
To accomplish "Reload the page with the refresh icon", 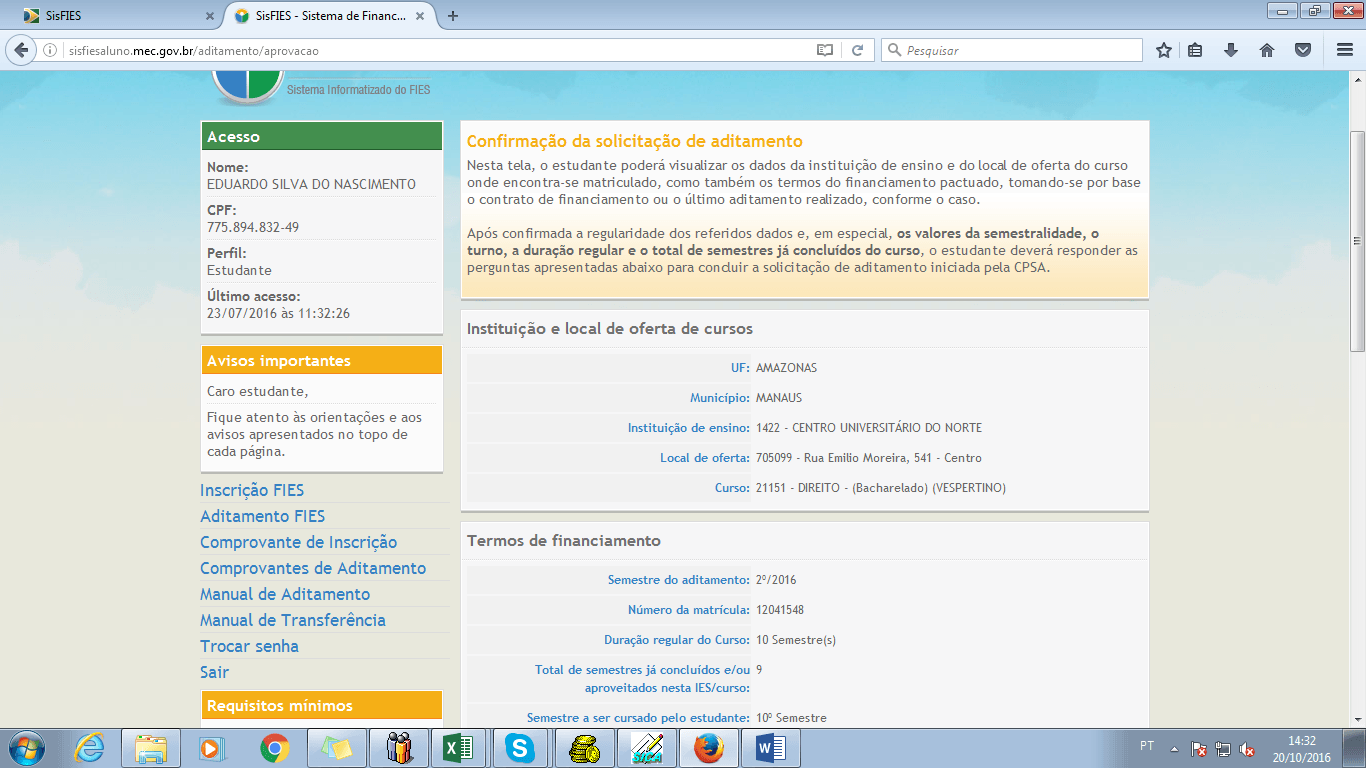I will coord(857,50).
